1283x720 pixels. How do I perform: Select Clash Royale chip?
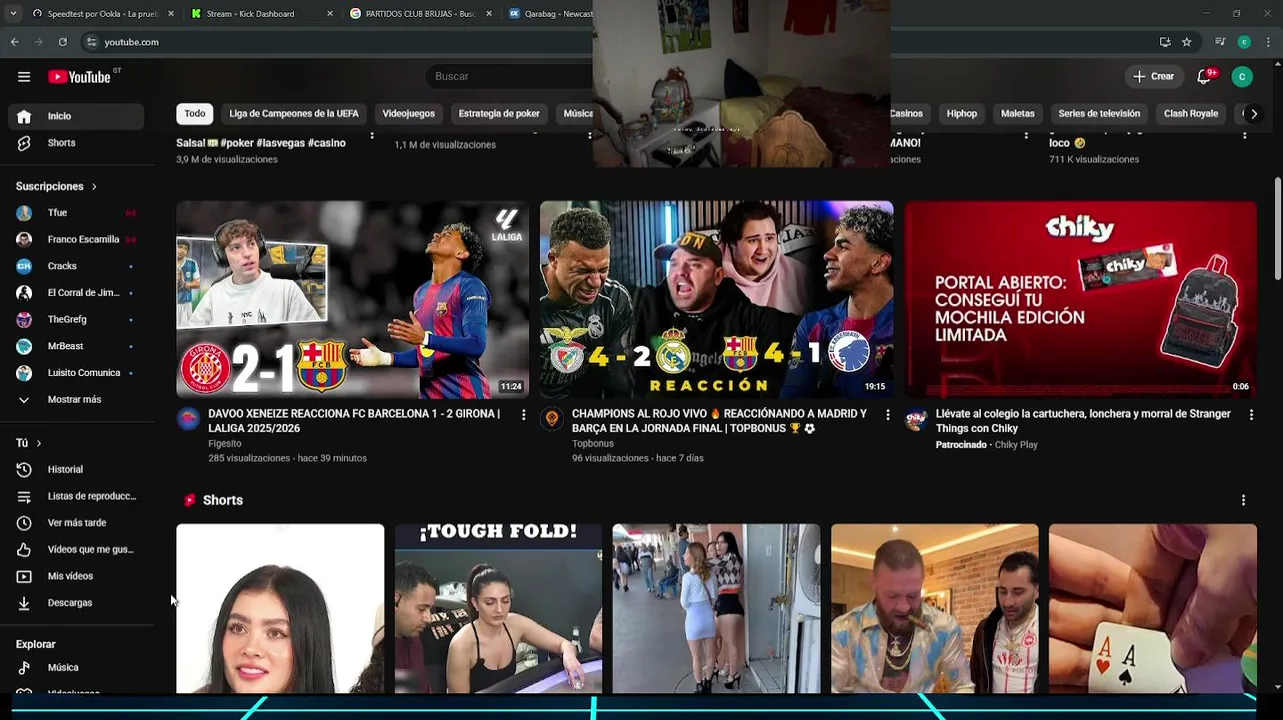click(x=1191, y=114)
